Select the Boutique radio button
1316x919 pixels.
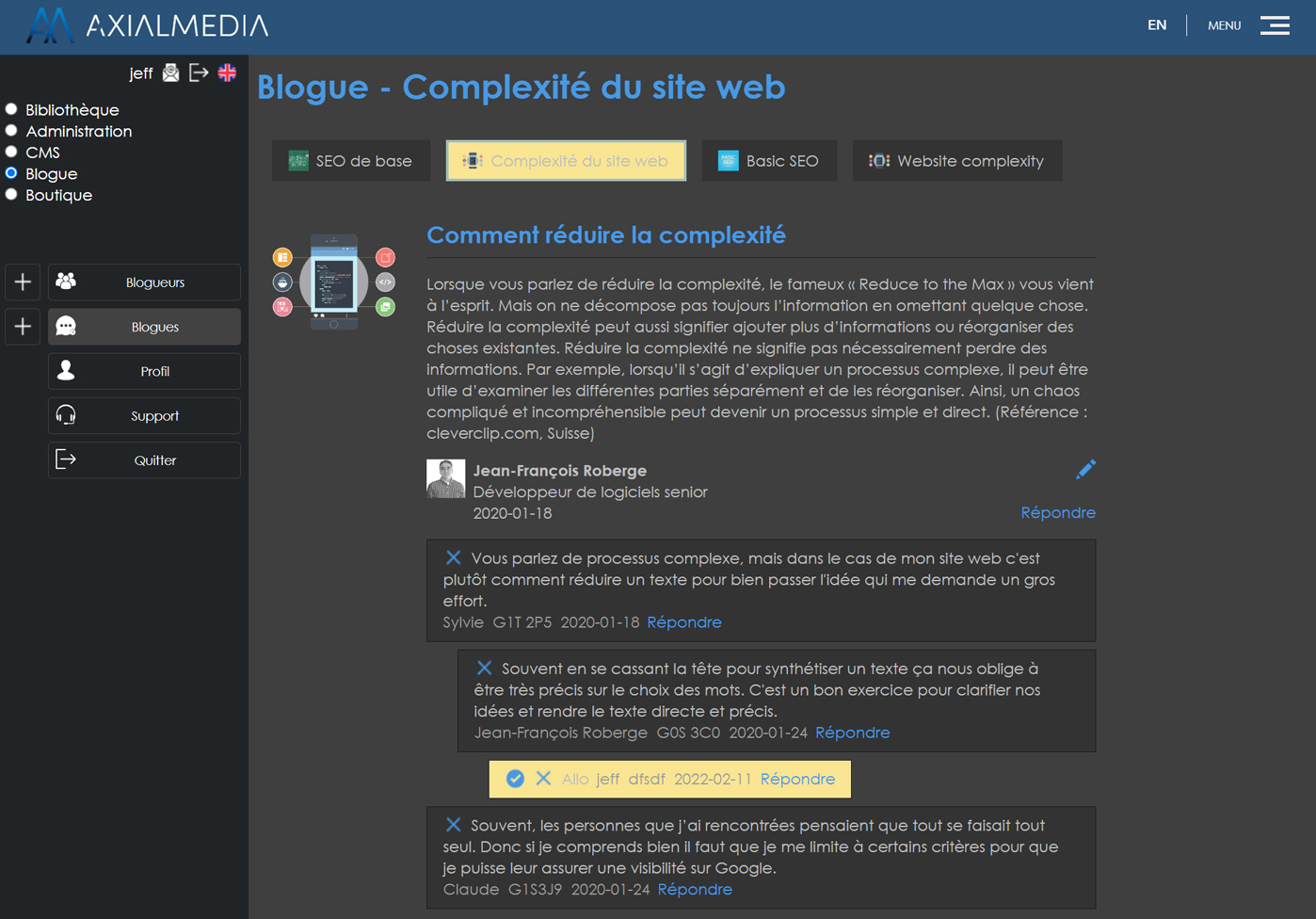[11, 195]
